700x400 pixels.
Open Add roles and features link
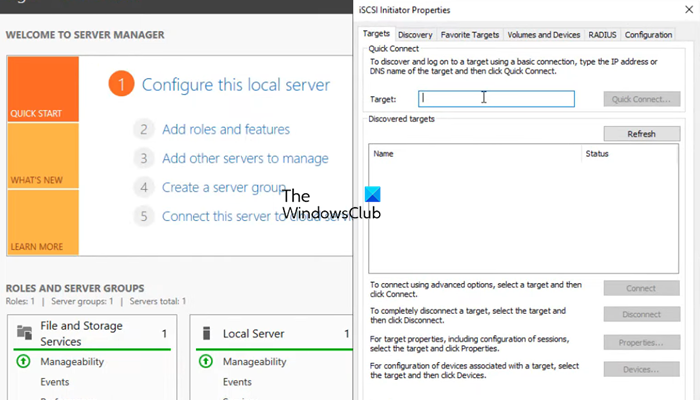coord(226,129)
